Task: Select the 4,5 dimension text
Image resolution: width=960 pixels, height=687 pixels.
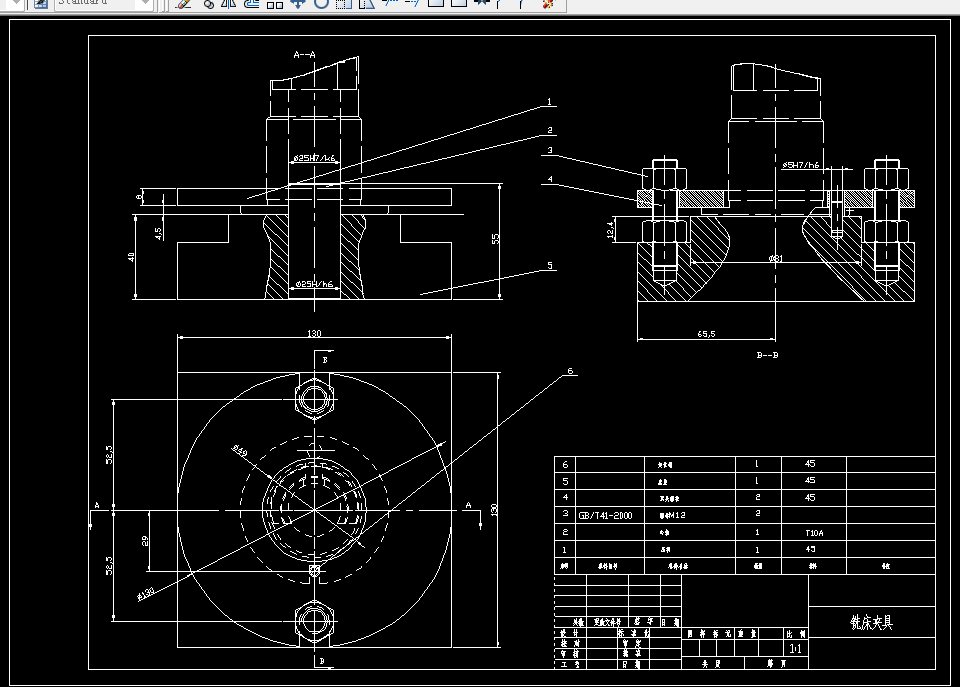Action: pos(158,233)
